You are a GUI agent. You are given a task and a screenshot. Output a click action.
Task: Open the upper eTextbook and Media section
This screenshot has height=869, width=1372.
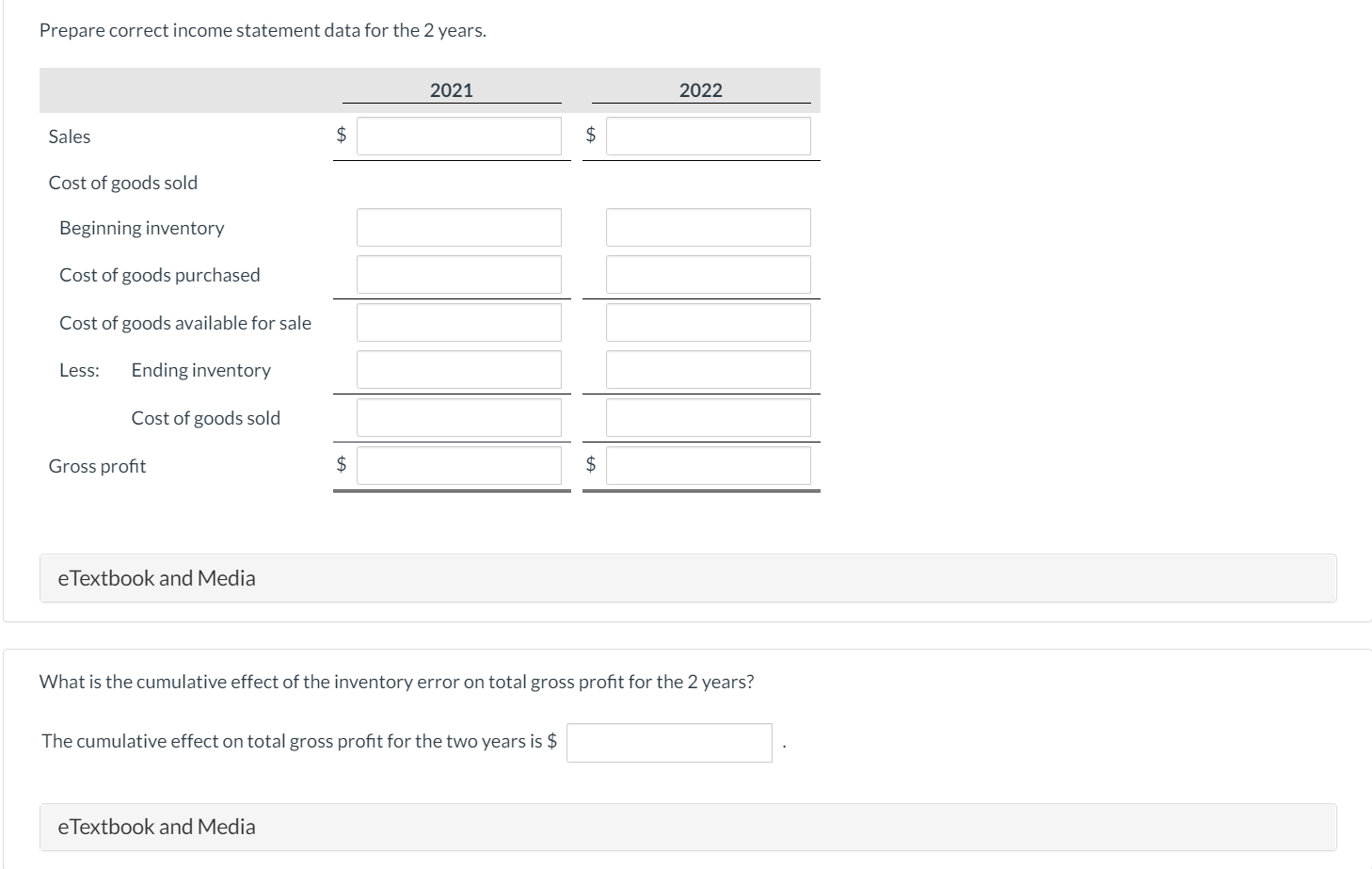click(x=156, y=577)
